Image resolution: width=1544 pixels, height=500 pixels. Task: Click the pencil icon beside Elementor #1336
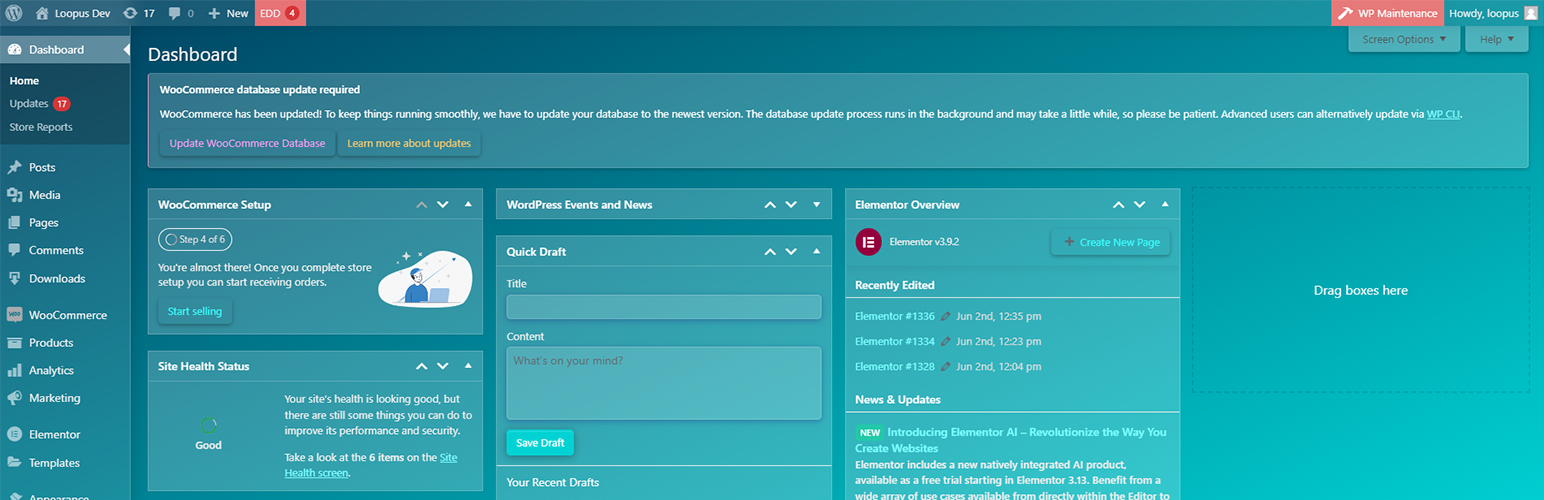click(x=946, y=317)
